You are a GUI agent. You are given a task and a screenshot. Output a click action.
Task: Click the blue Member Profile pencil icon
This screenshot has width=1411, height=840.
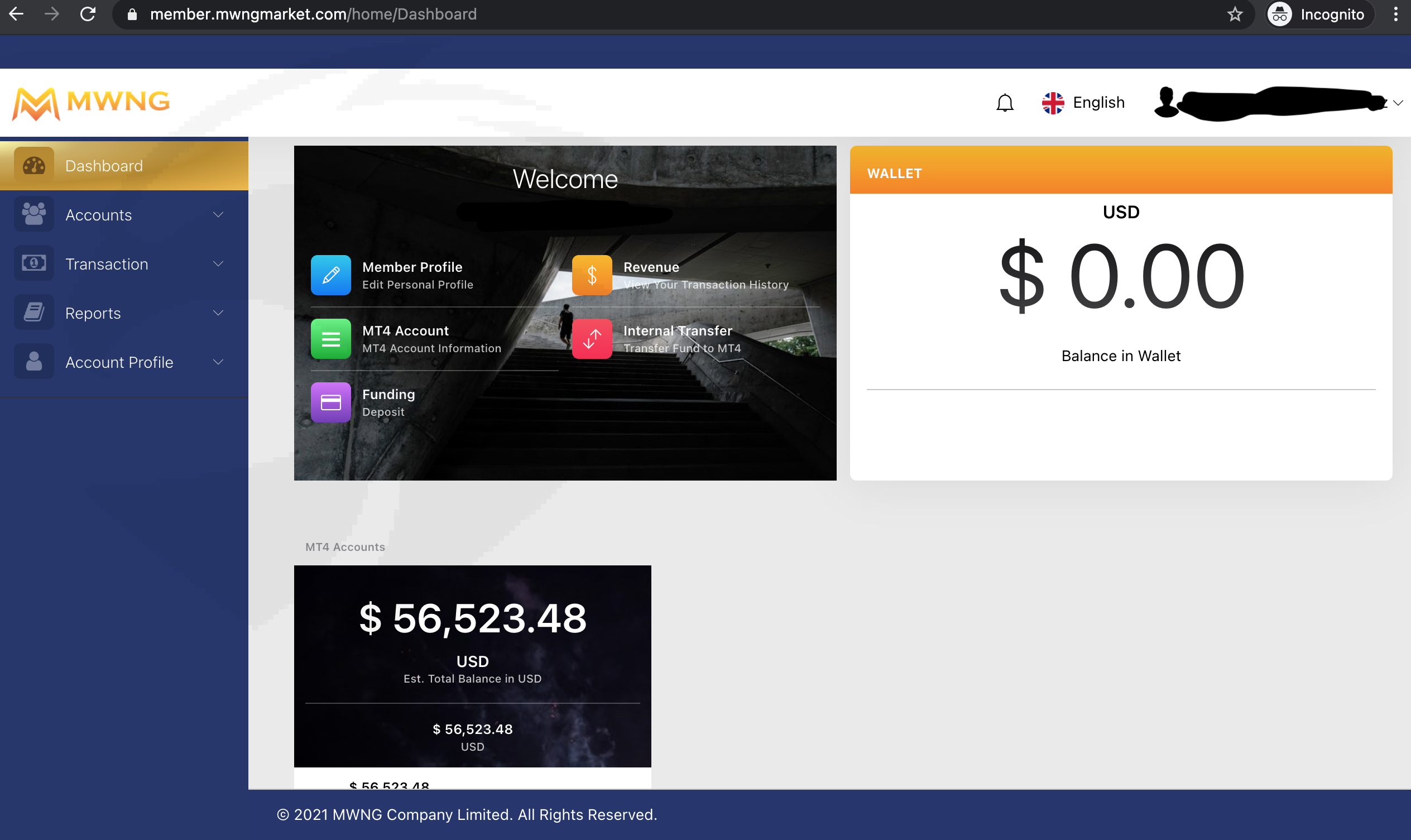coord(330,275)
